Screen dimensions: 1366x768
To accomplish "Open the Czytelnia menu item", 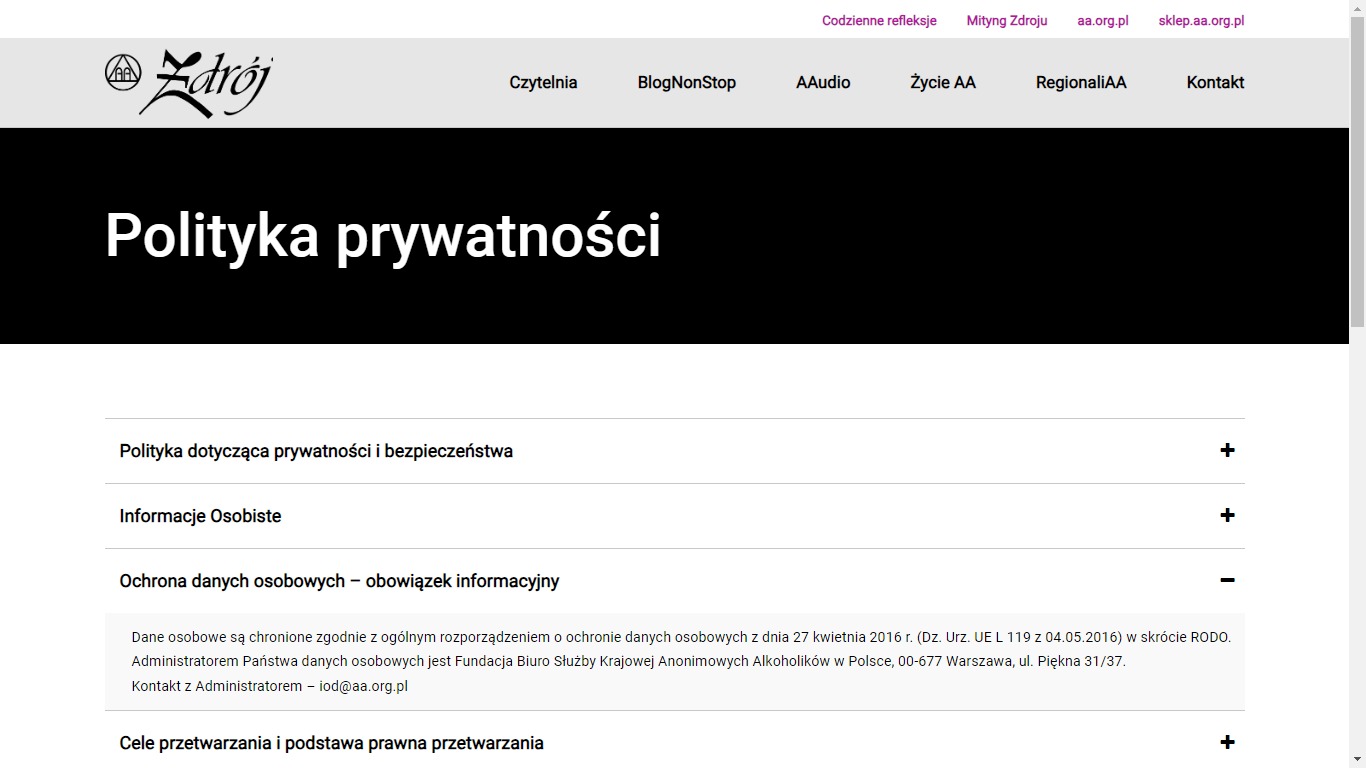I will click(543, 83).
